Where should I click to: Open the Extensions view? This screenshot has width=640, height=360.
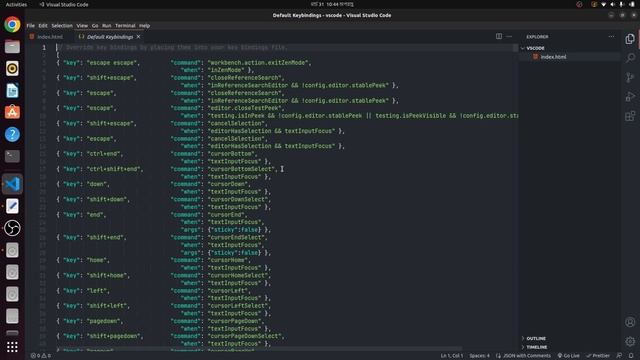[630, 116]
